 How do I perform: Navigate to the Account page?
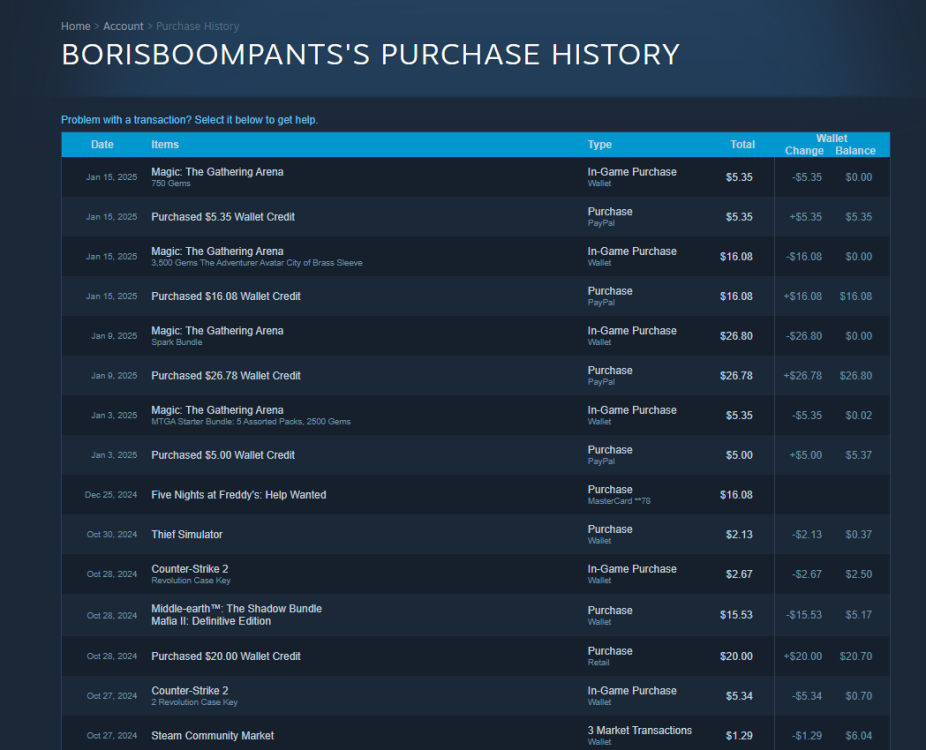pyautogui.click(x=123, y=26)
